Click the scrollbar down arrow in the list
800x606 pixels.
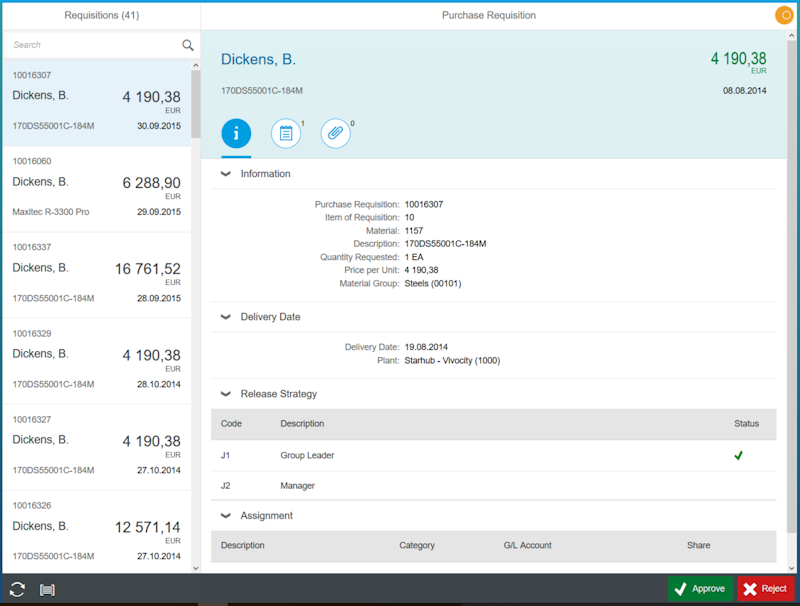[194, 568]
